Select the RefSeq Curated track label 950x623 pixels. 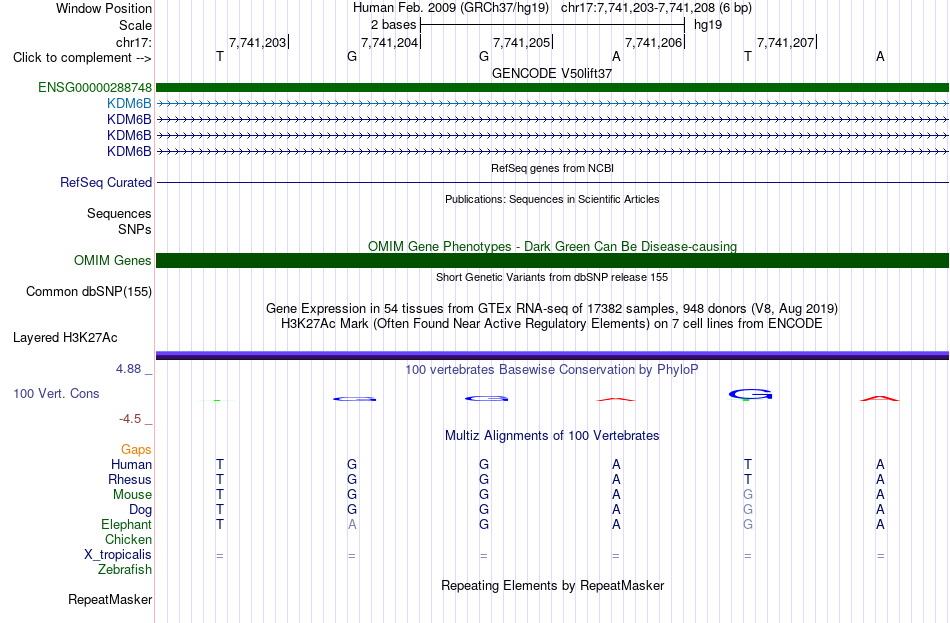pyautogui.click(x=106, y=182)
